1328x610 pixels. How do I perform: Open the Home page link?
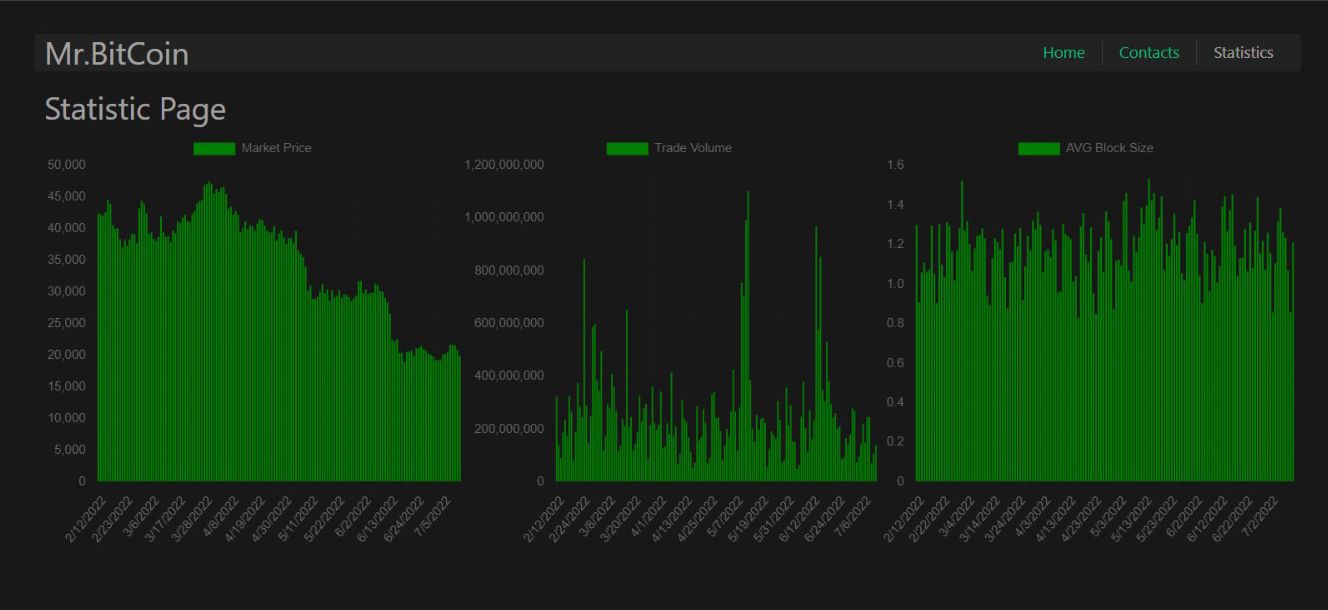(x=1063, y=53)
